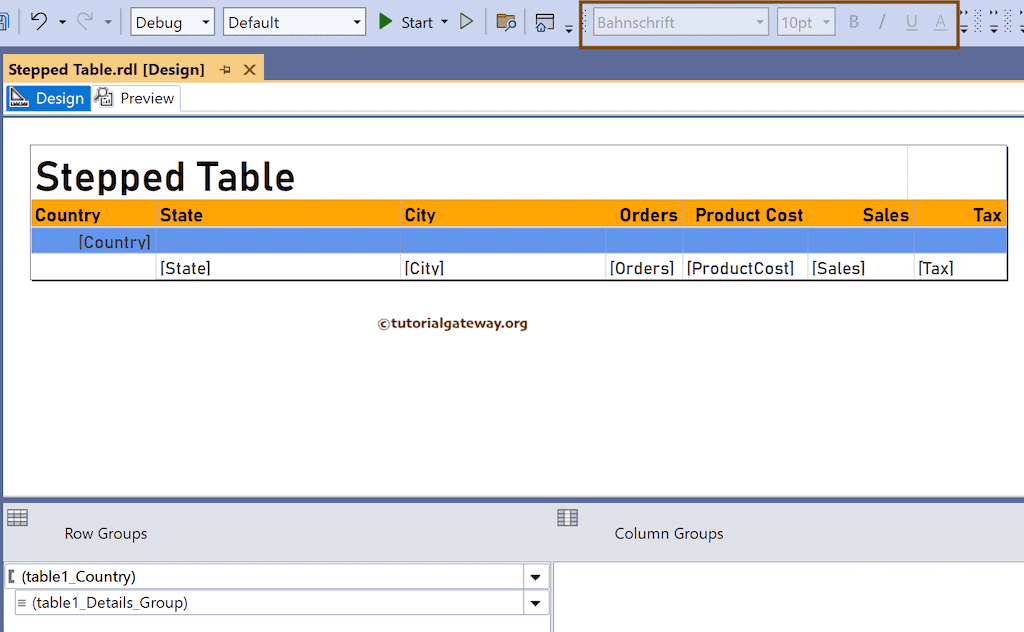1024x632 pixels.
Task: Click the Column Groups panel grid icon
Action: coord(567,517)
